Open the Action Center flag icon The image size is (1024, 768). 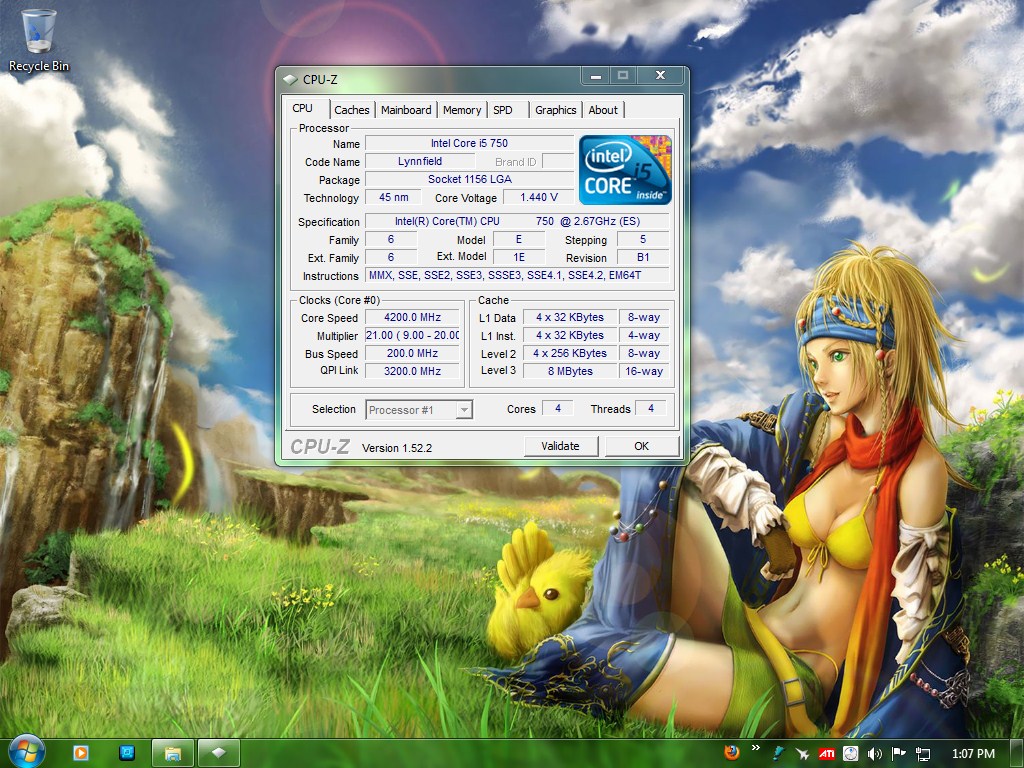pyautogui.click(x=899, y=754)
